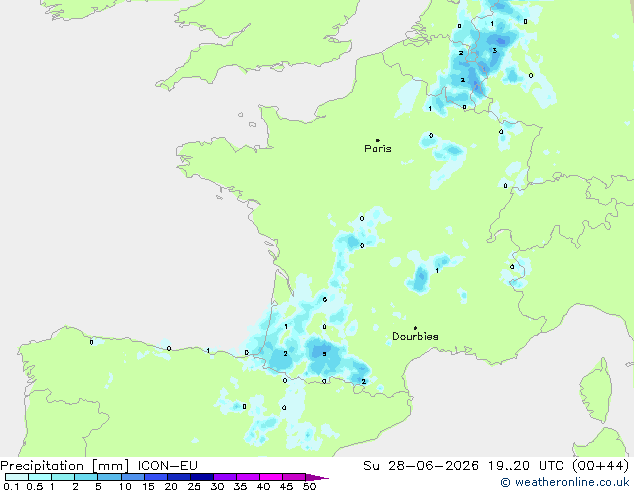Screen dimensions: 634x490
Task: Pick the 35–40 mm legend swatch
Action: 248,477
